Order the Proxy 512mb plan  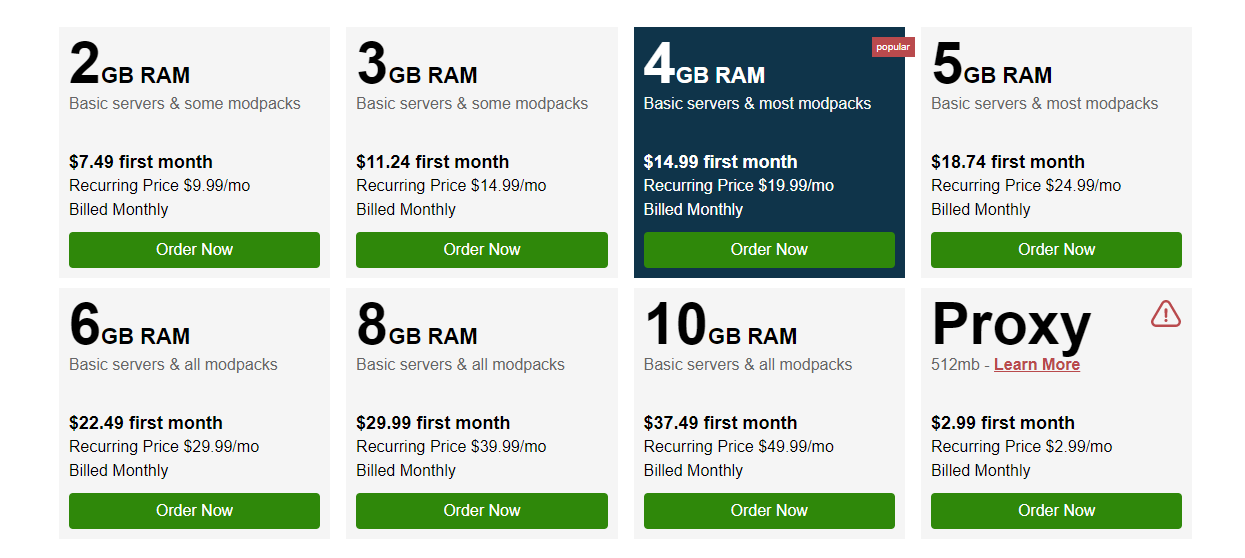click(x=1056, y=511)
